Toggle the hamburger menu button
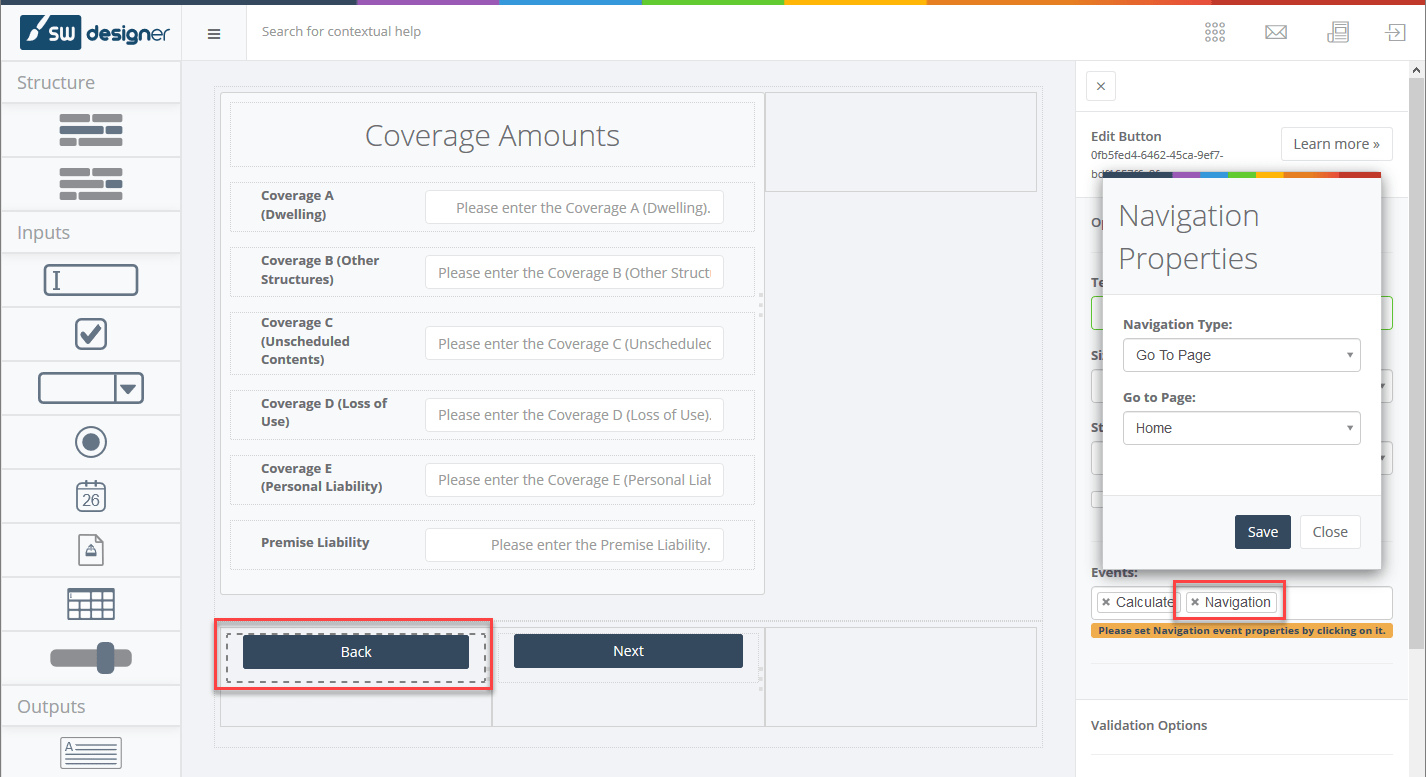The image size is (1426, 777). 214,33
